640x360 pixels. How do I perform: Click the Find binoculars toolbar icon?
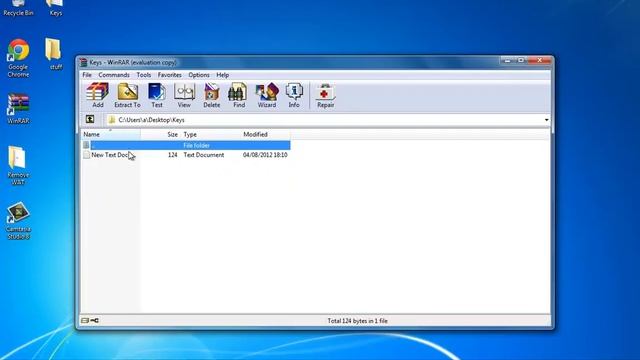239,95
